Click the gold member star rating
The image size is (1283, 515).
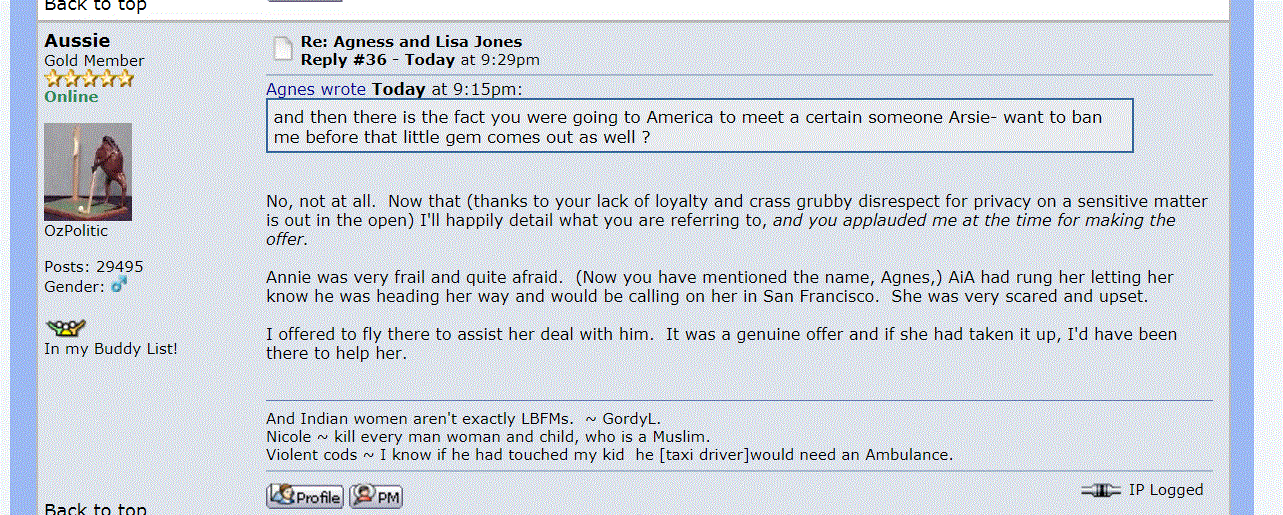click(x=89, y=79)
